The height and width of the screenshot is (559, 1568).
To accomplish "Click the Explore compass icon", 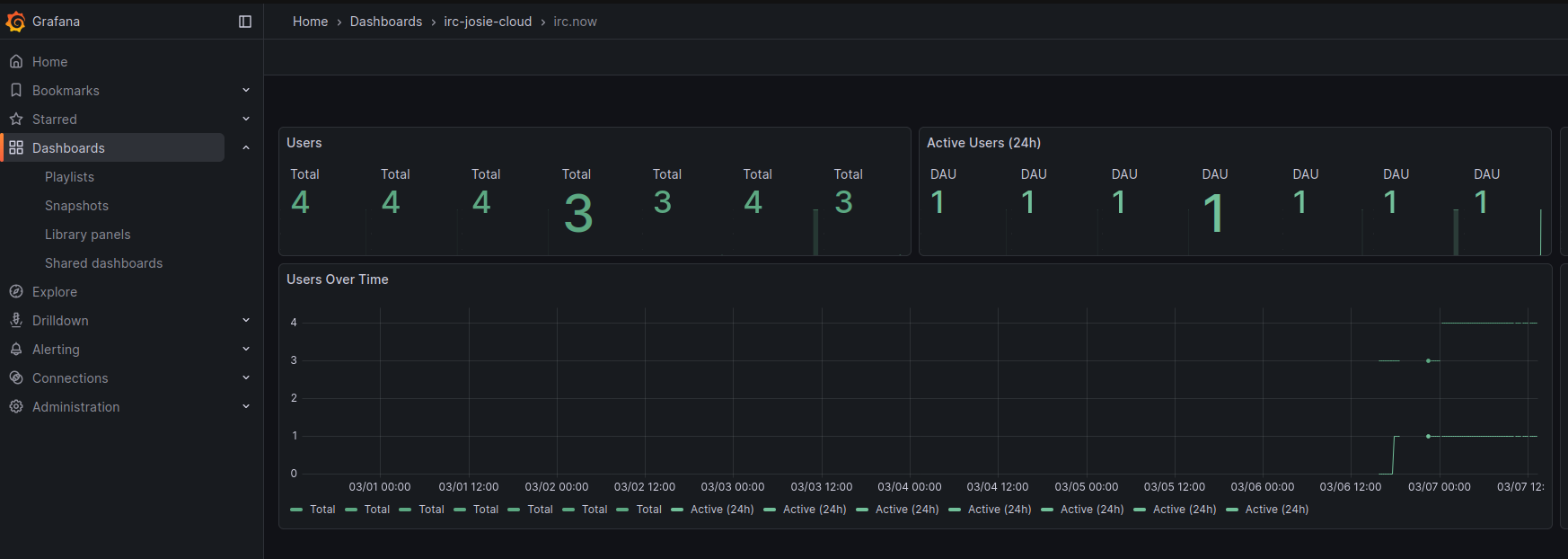I will coord(16,292).
